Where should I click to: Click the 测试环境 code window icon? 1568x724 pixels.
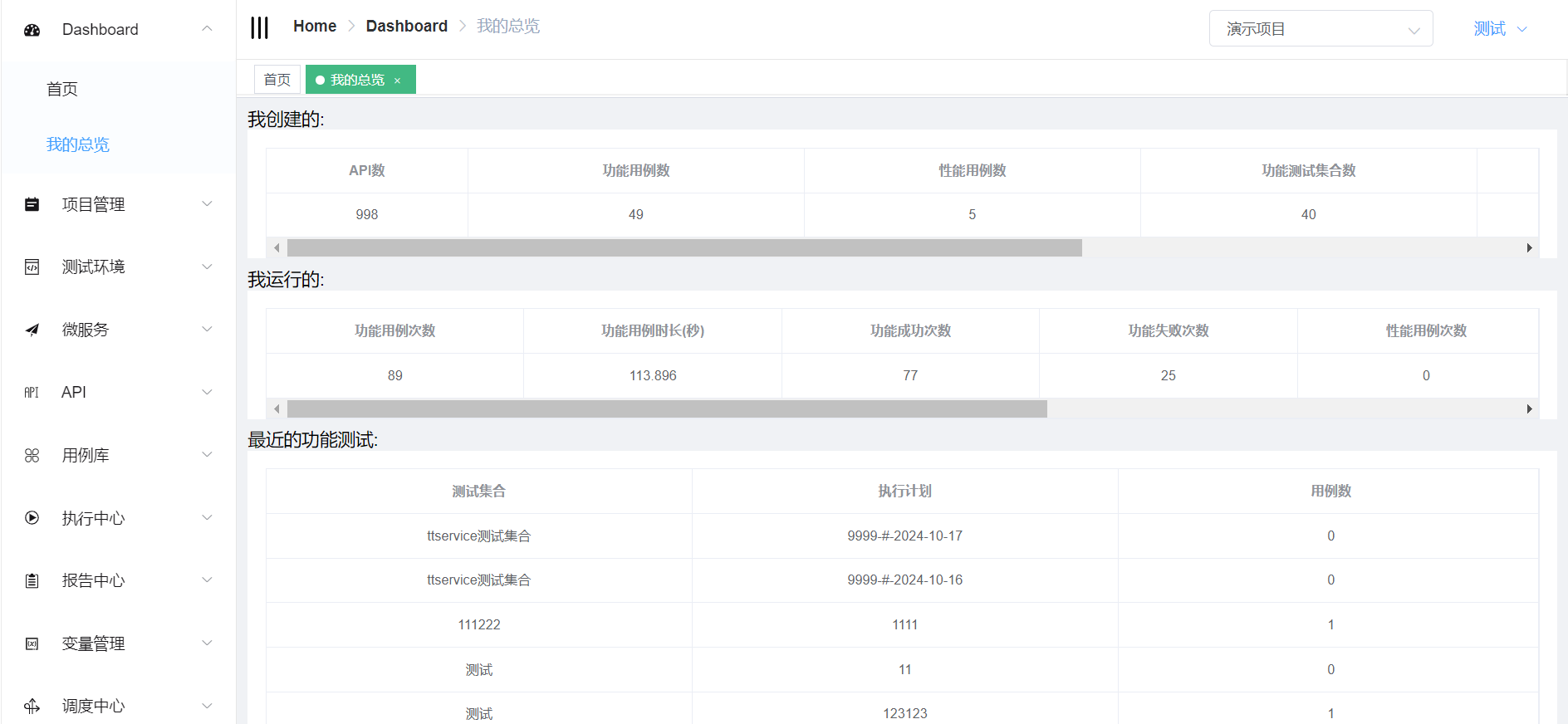[32, 267]
